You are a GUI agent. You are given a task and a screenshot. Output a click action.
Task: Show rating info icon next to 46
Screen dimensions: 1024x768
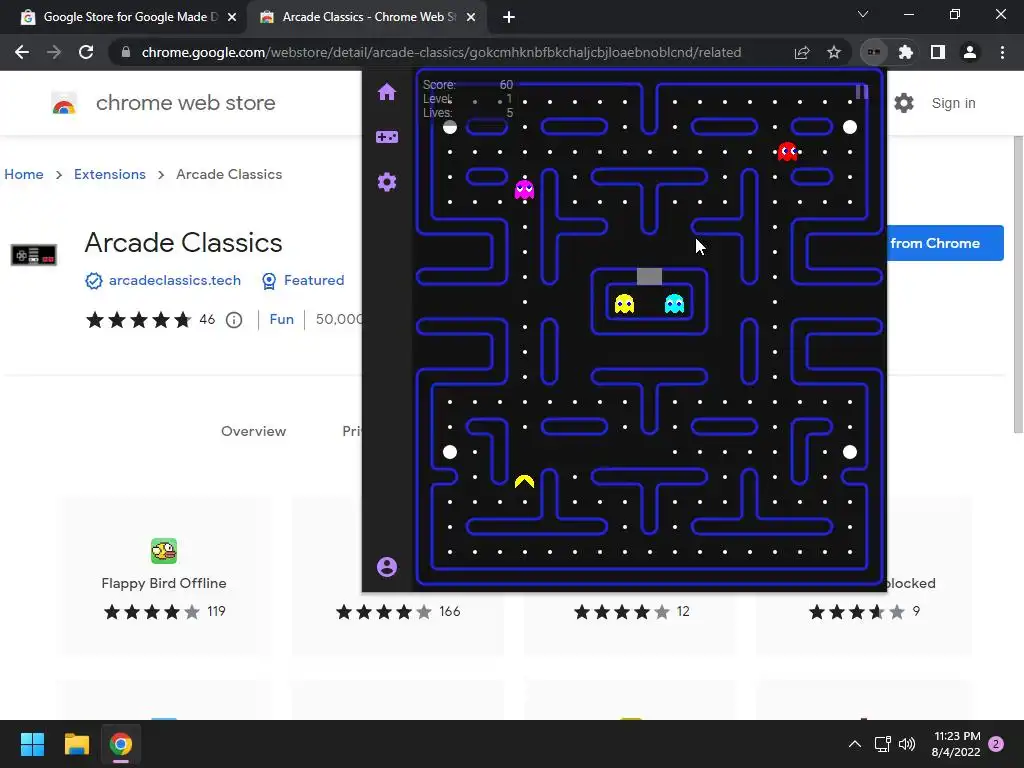click(x=234, y=320)
